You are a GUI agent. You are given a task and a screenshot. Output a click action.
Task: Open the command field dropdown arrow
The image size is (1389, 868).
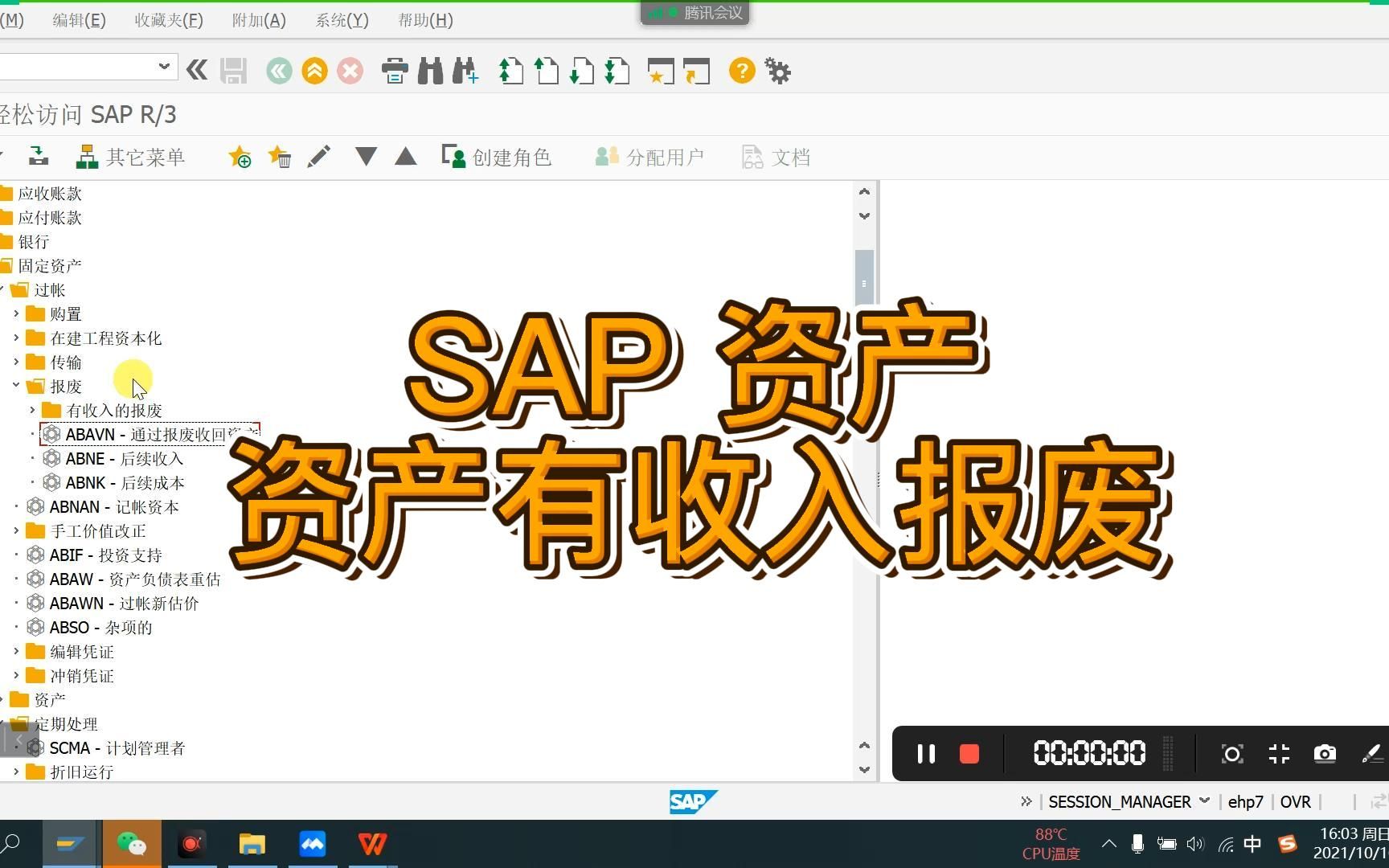(x=164, y=66)
